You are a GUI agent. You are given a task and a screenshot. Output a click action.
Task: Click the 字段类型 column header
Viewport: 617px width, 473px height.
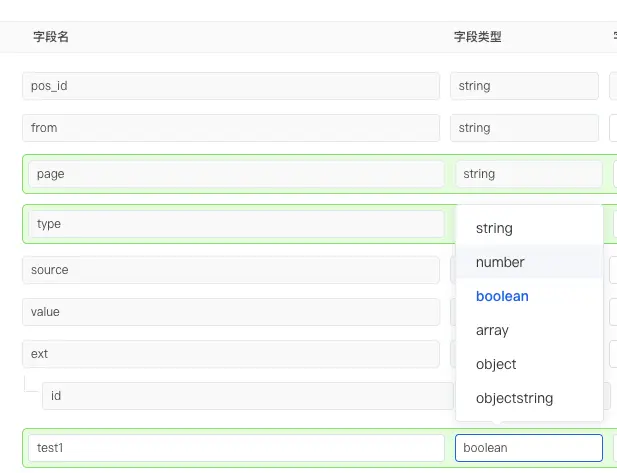coord(477,37)
